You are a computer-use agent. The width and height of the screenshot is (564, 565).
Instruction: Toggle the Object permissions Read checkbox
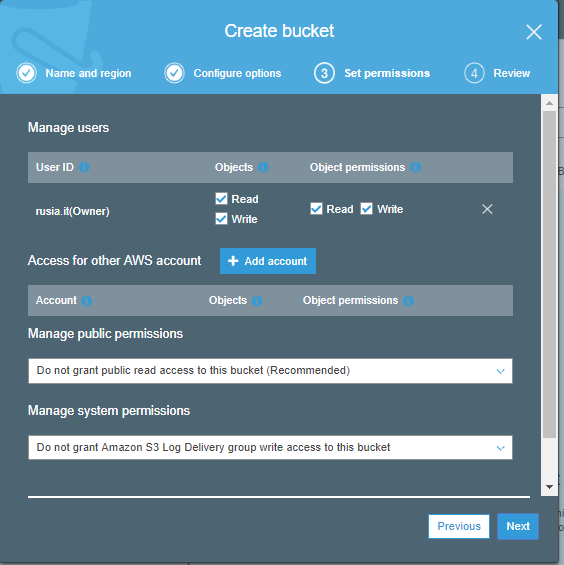coord(316,209)
